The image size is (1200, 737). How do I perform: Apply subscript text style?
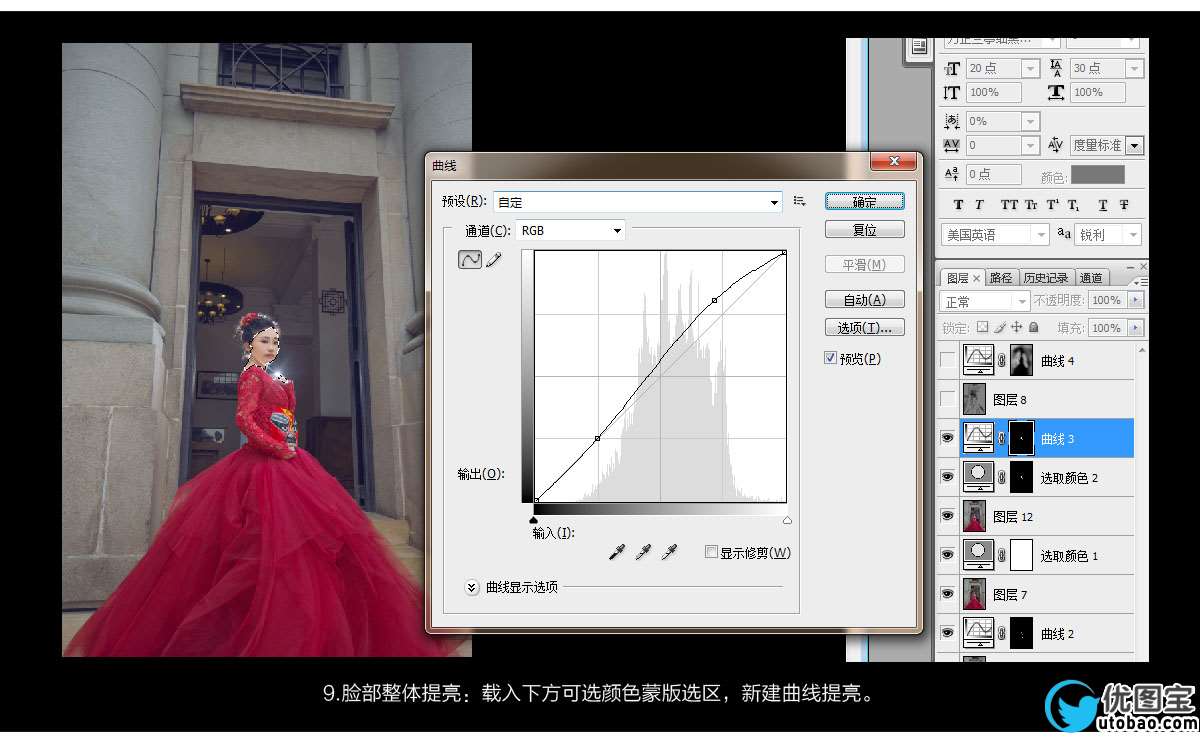1073,205
